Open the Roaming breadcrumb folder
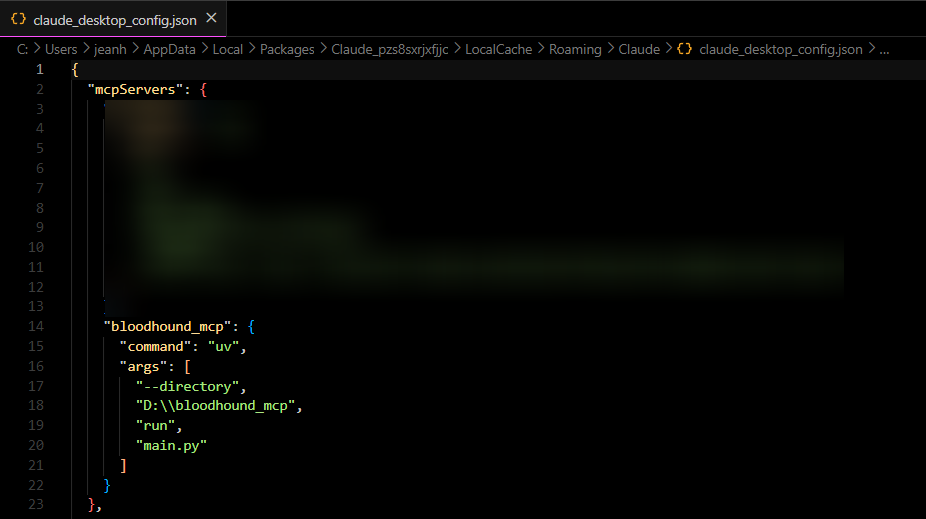This screenshot has width=926, height=519. 575,50
